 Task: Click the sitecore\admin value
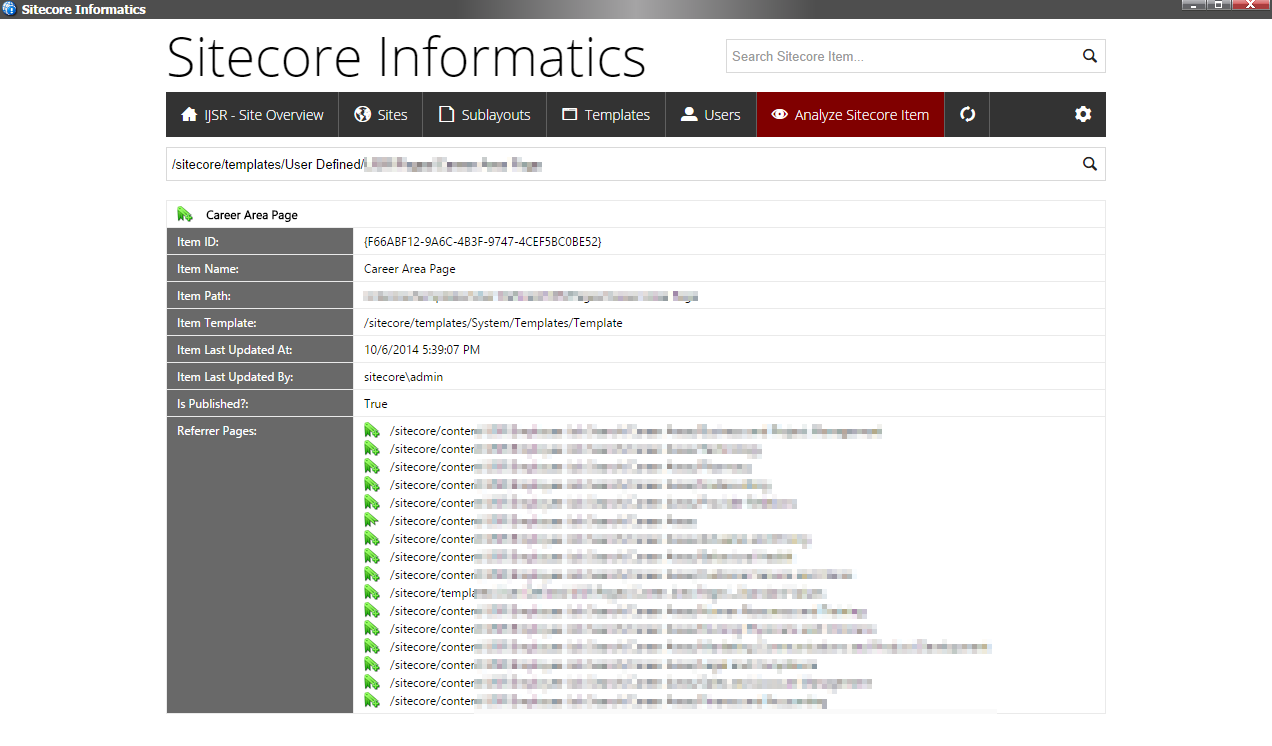(x=404, y=377)
